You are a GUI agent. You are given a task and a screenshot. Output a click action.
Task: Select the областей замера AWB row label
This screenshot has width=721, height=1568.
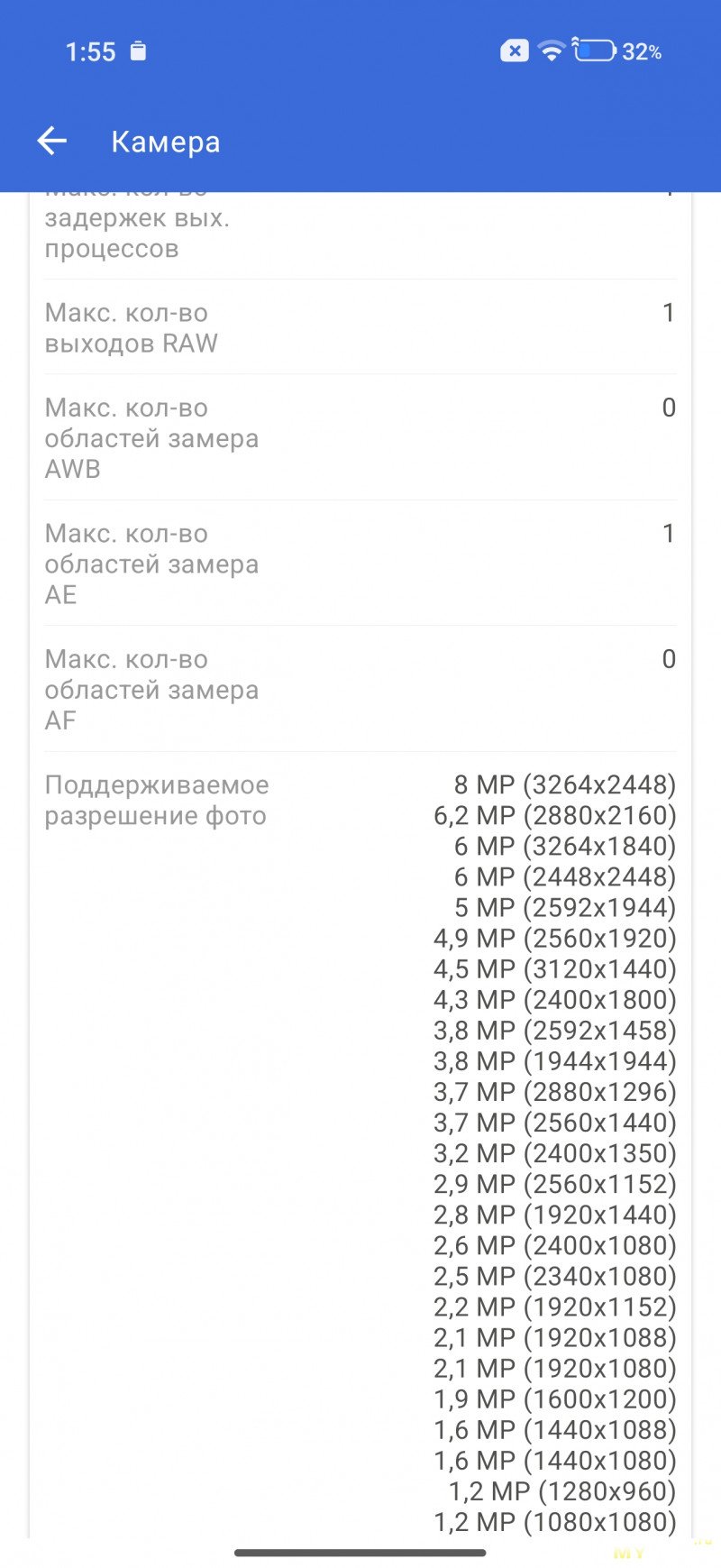pyautogui.click(x=151, y=438)
